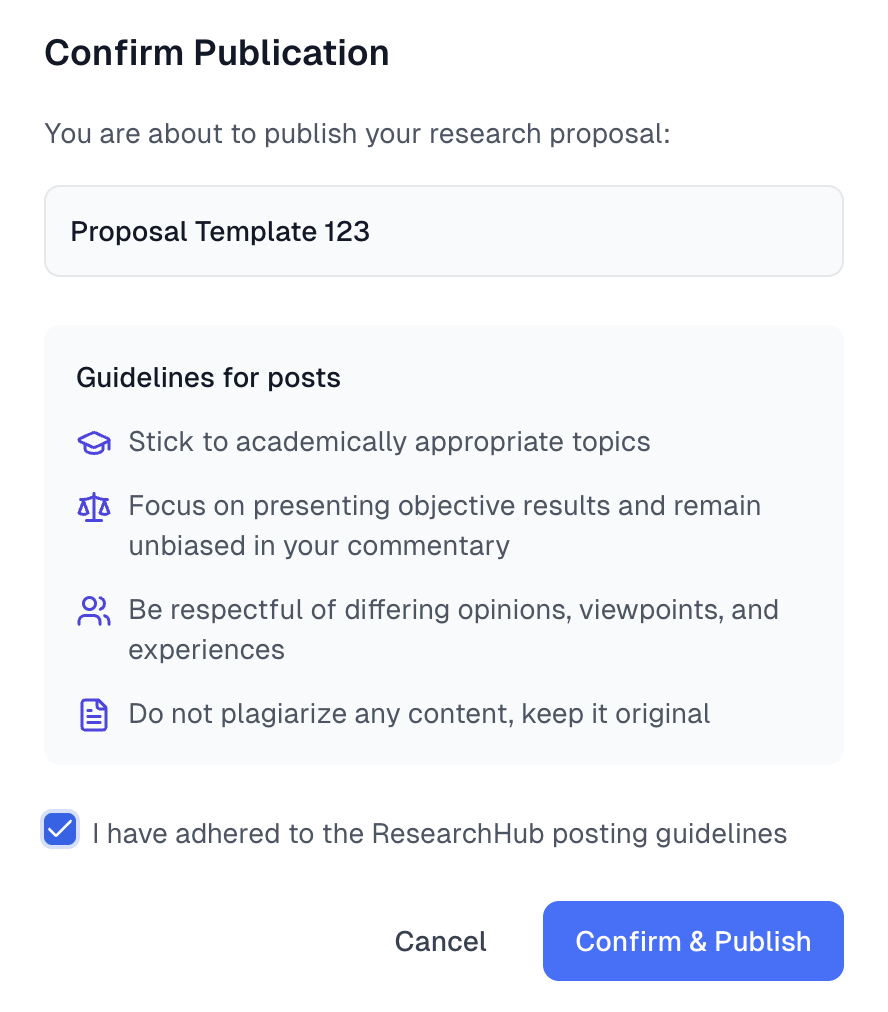Click the word "experiences" in the guidelines
888x1012 pixels.
click(206, 650)
